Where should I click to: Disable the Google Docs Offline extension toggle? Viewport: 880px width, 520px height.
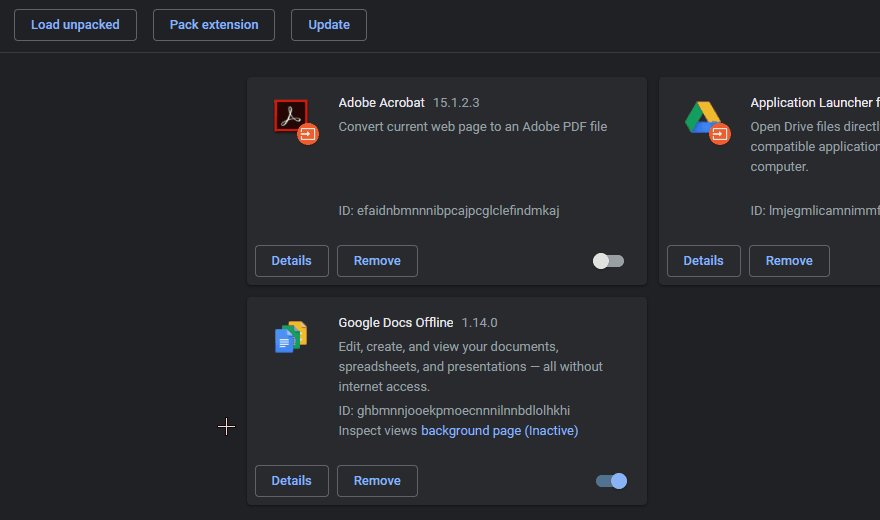[611, 481]
